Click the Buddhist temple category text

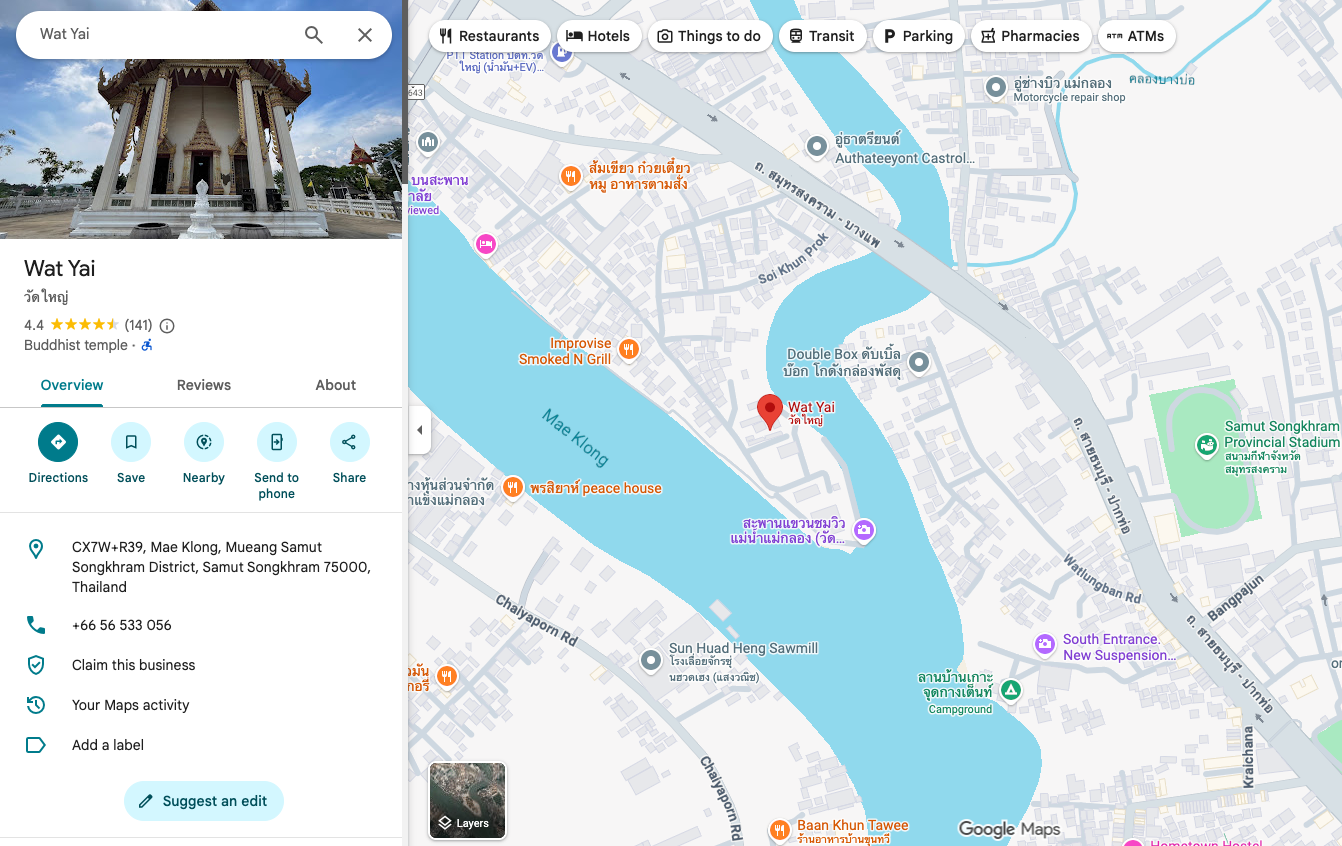(x=76, y=345)
